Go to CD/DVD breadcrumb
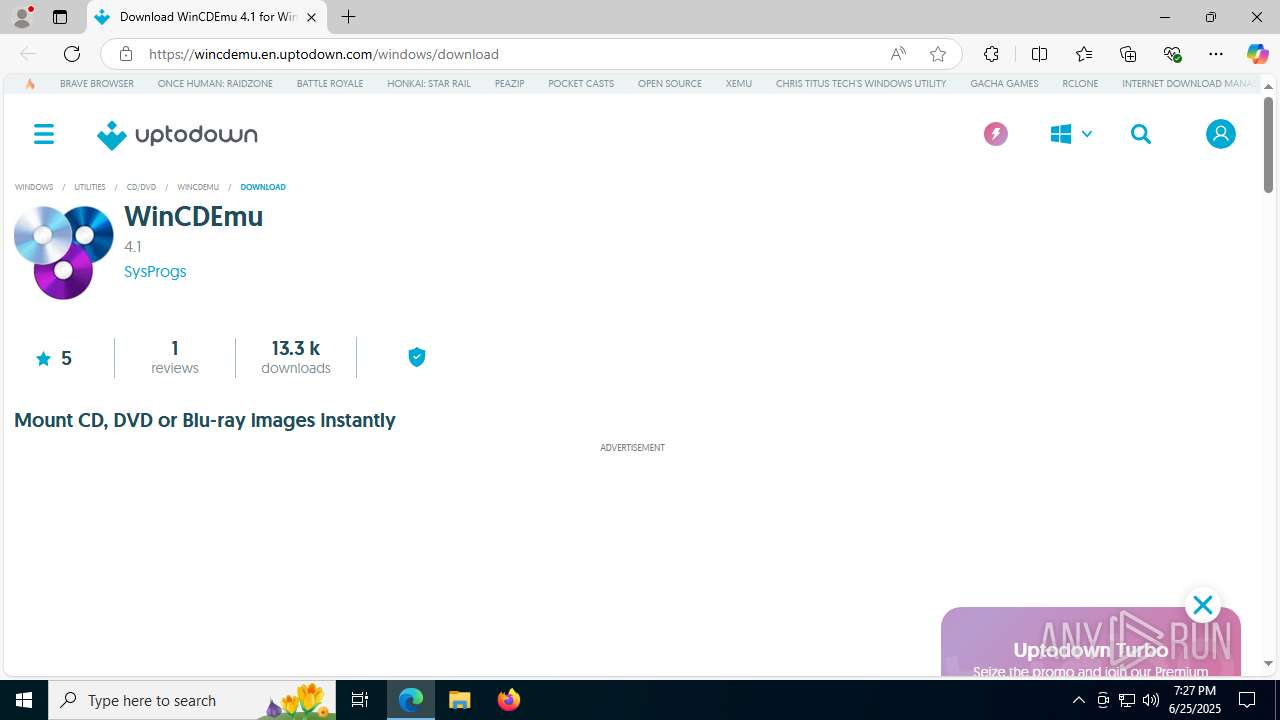The image size is (1280, 720). point(141,187)
